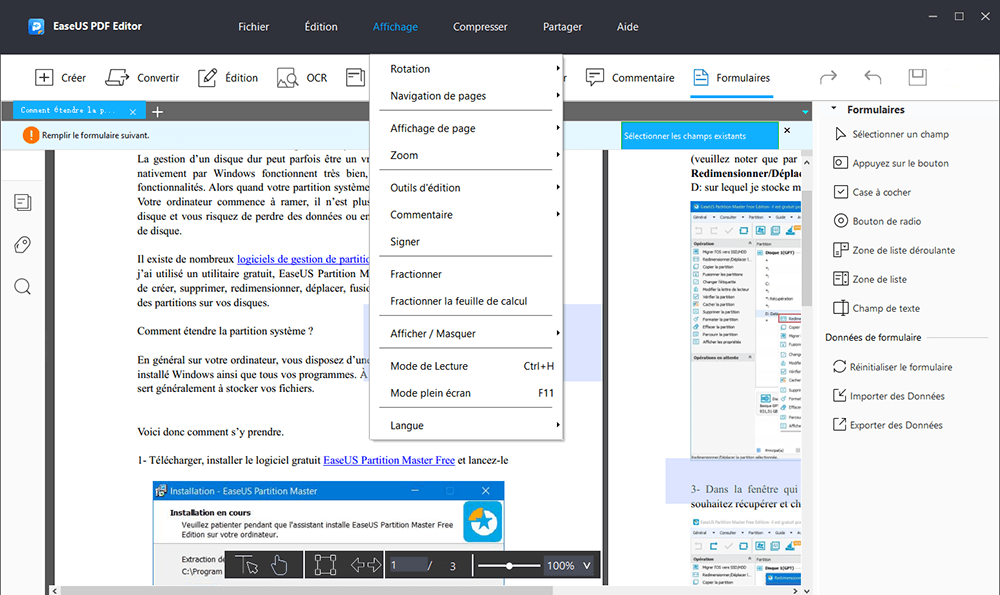
Task: Click the Créer toolbar icon
Action: tap(44, 78)
